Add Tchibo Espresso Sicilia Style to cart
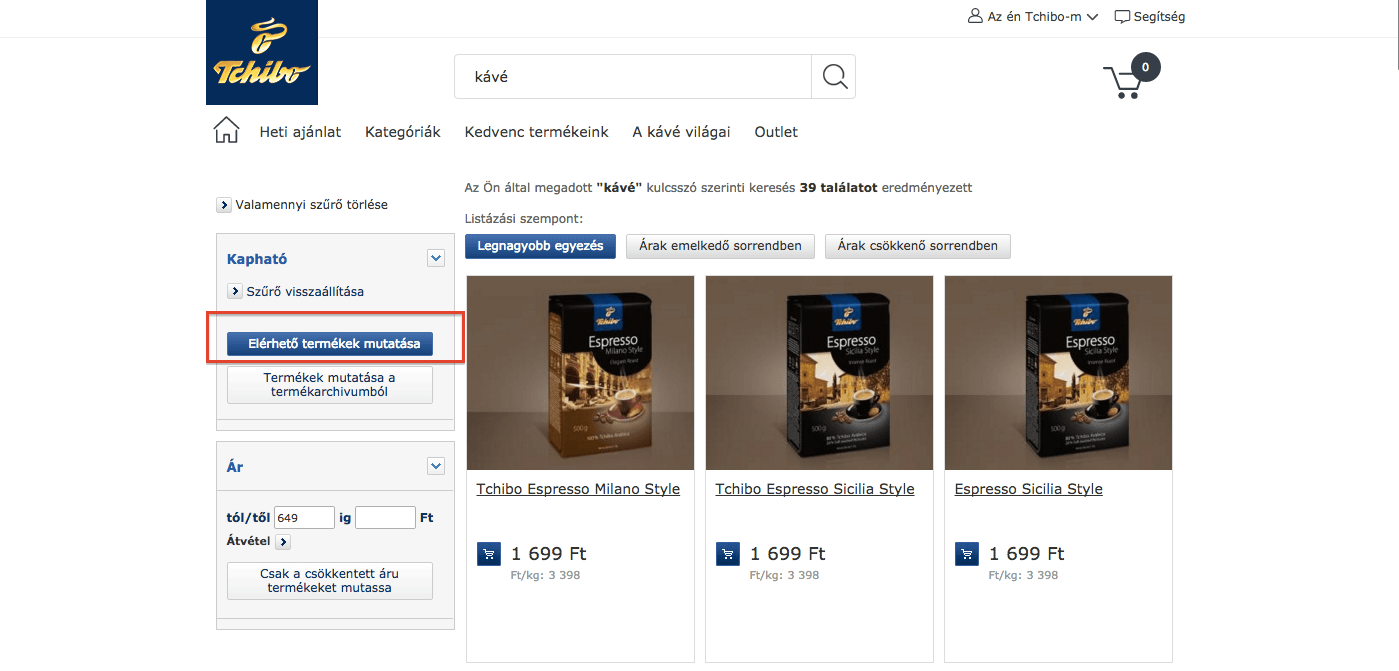 [728, 553]
